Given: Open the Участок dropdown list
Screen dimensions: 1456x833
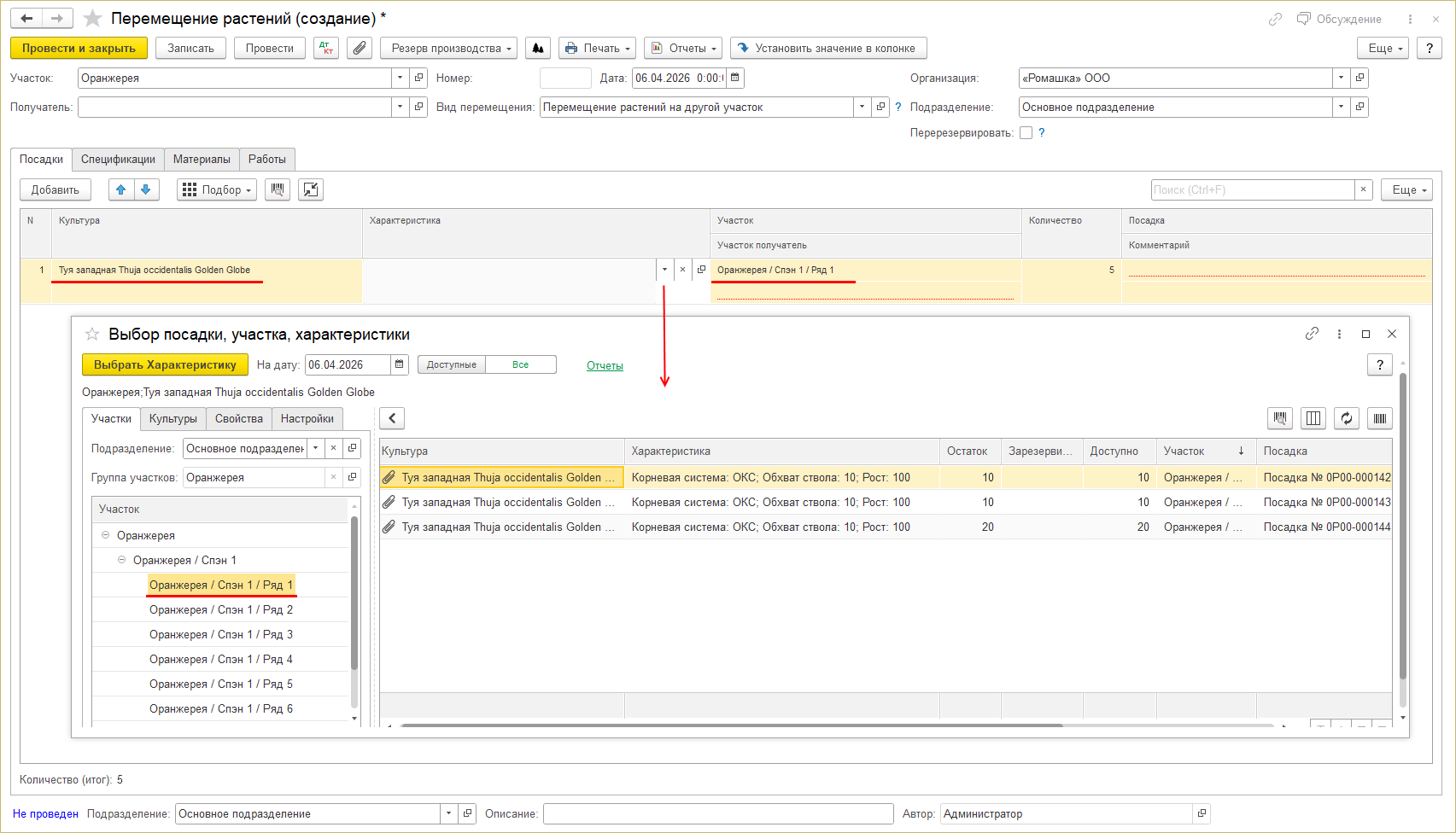Looking at the screenshot, I should point(401,78).
